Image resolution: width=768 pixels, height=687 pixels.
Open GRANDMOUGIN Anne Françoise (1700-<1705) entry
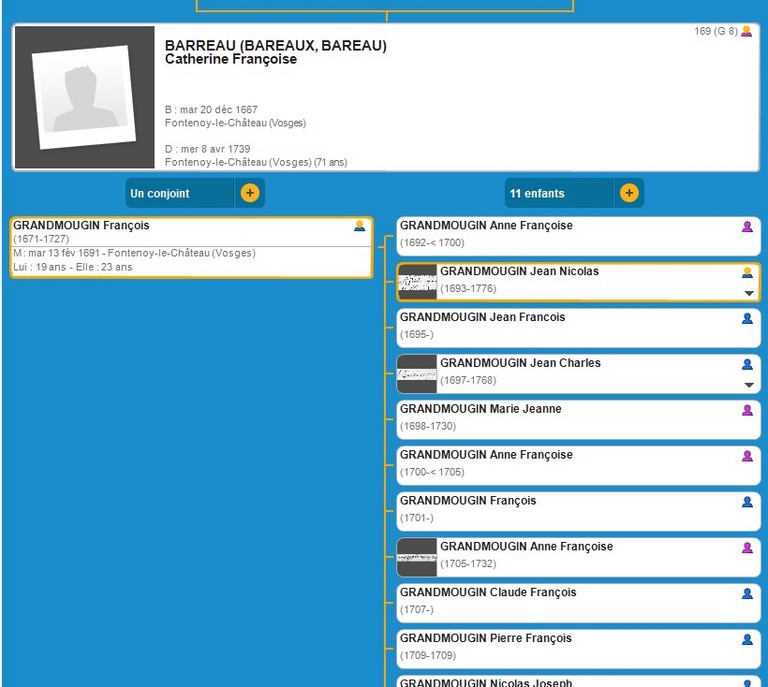click(x=486, y=455)
